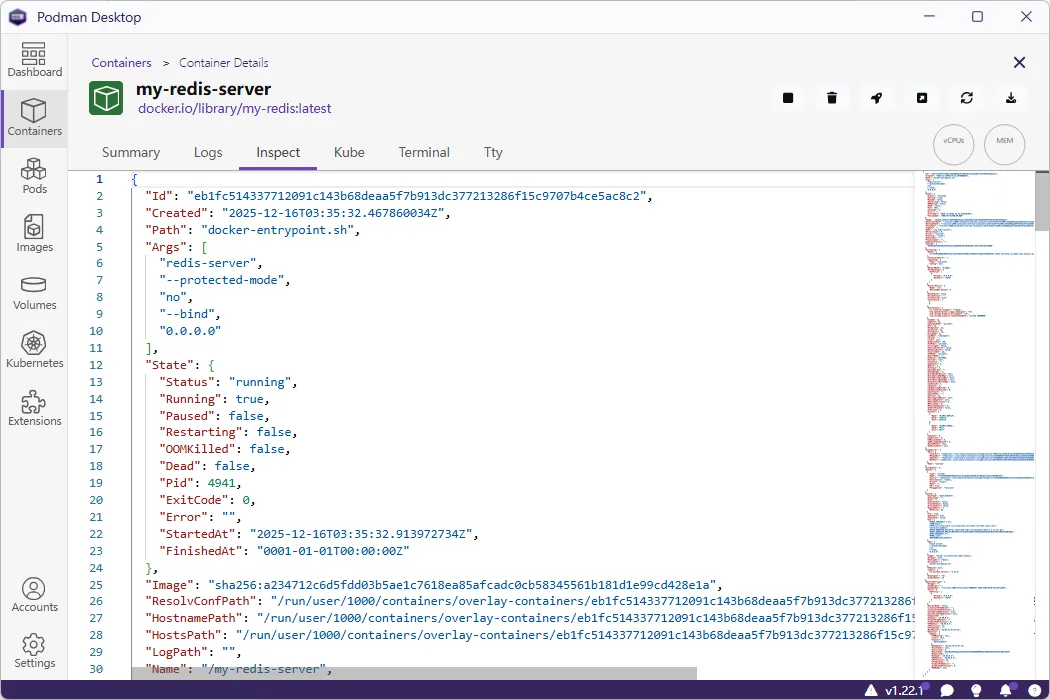Open the Terminal tab

click(x=424, y=152)
